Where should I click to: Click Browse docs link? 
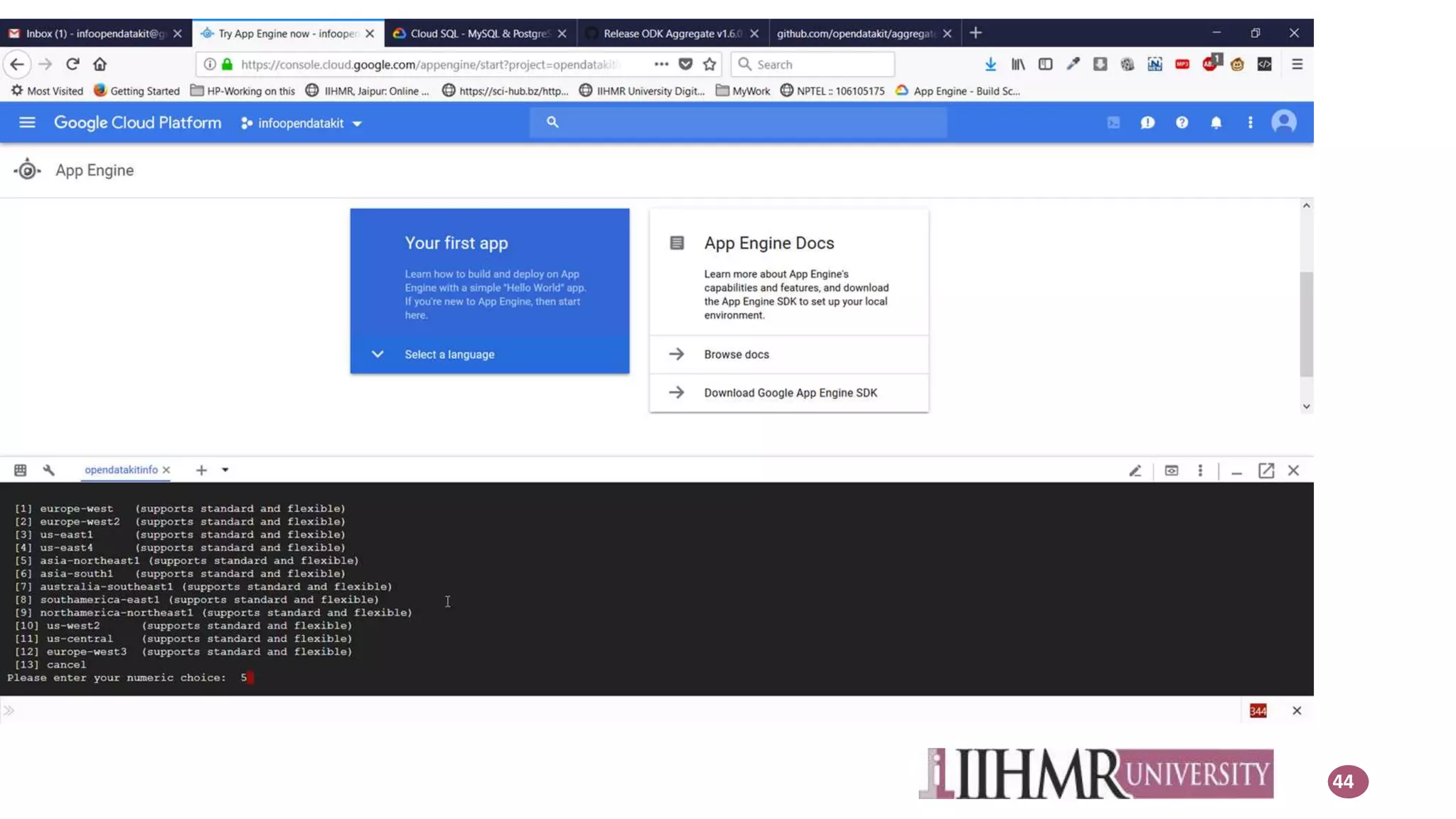point(737,354)
